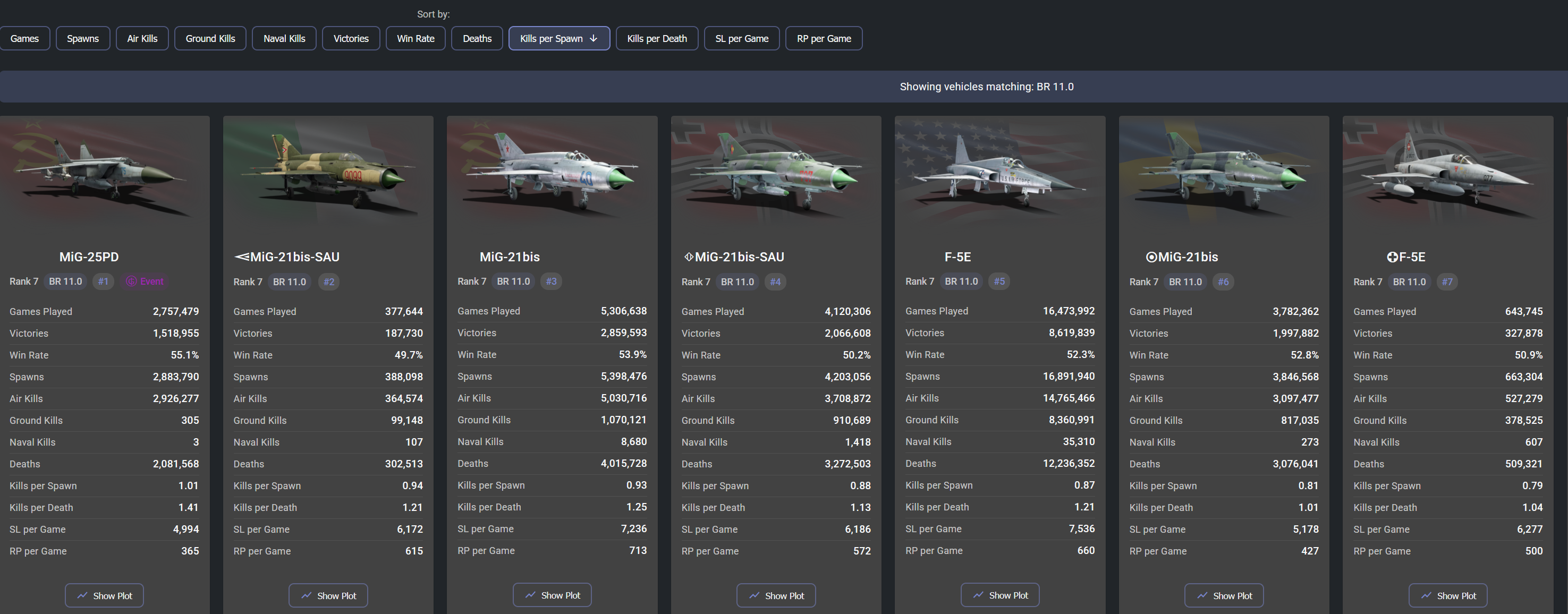Click Rank 7 label on MiG-25PD card
Viewport: 1568px width, 614px height.
click(24, 281)
